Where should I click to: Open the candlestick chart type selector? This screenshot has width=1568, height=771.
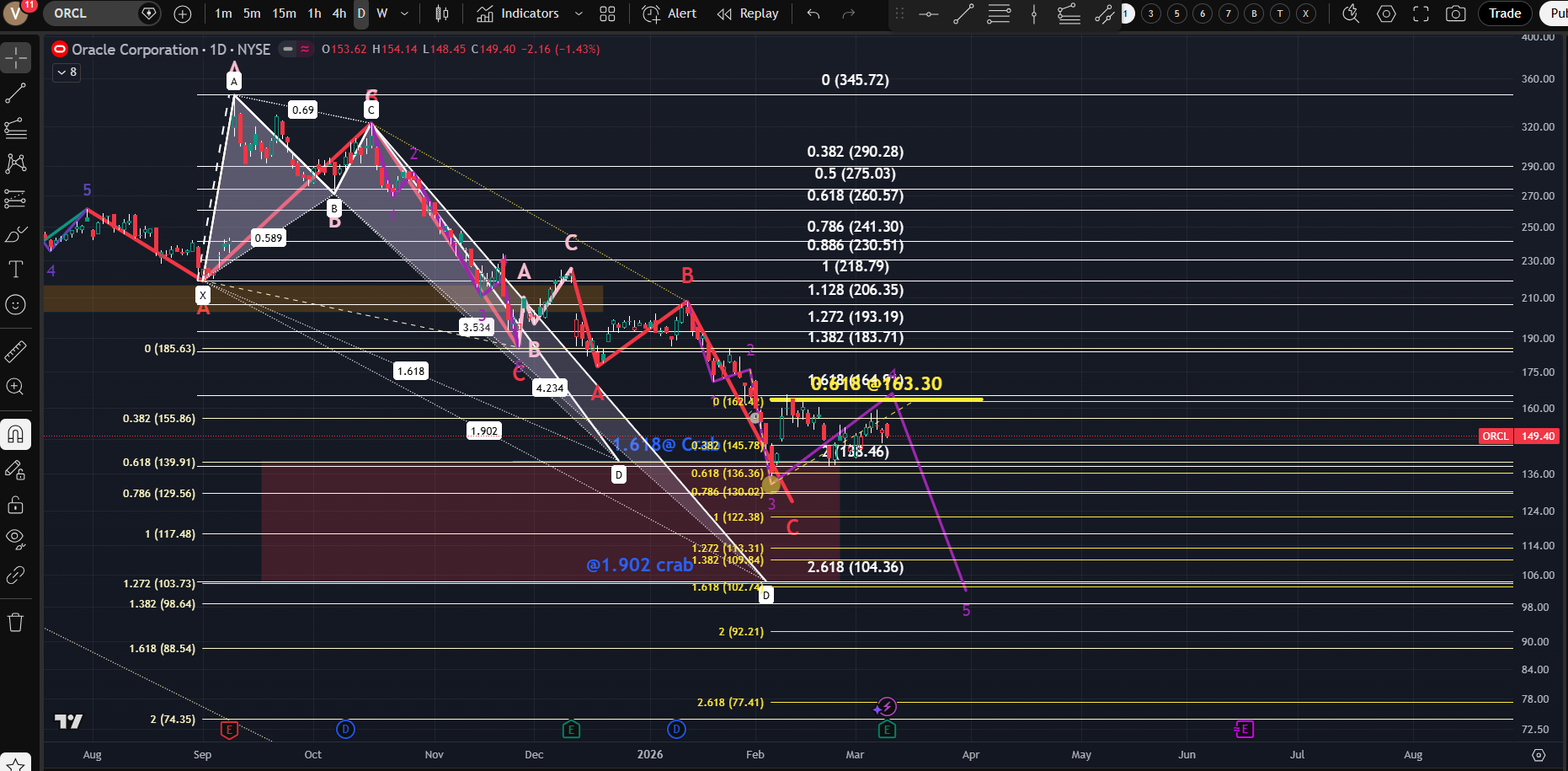[441, 13]
